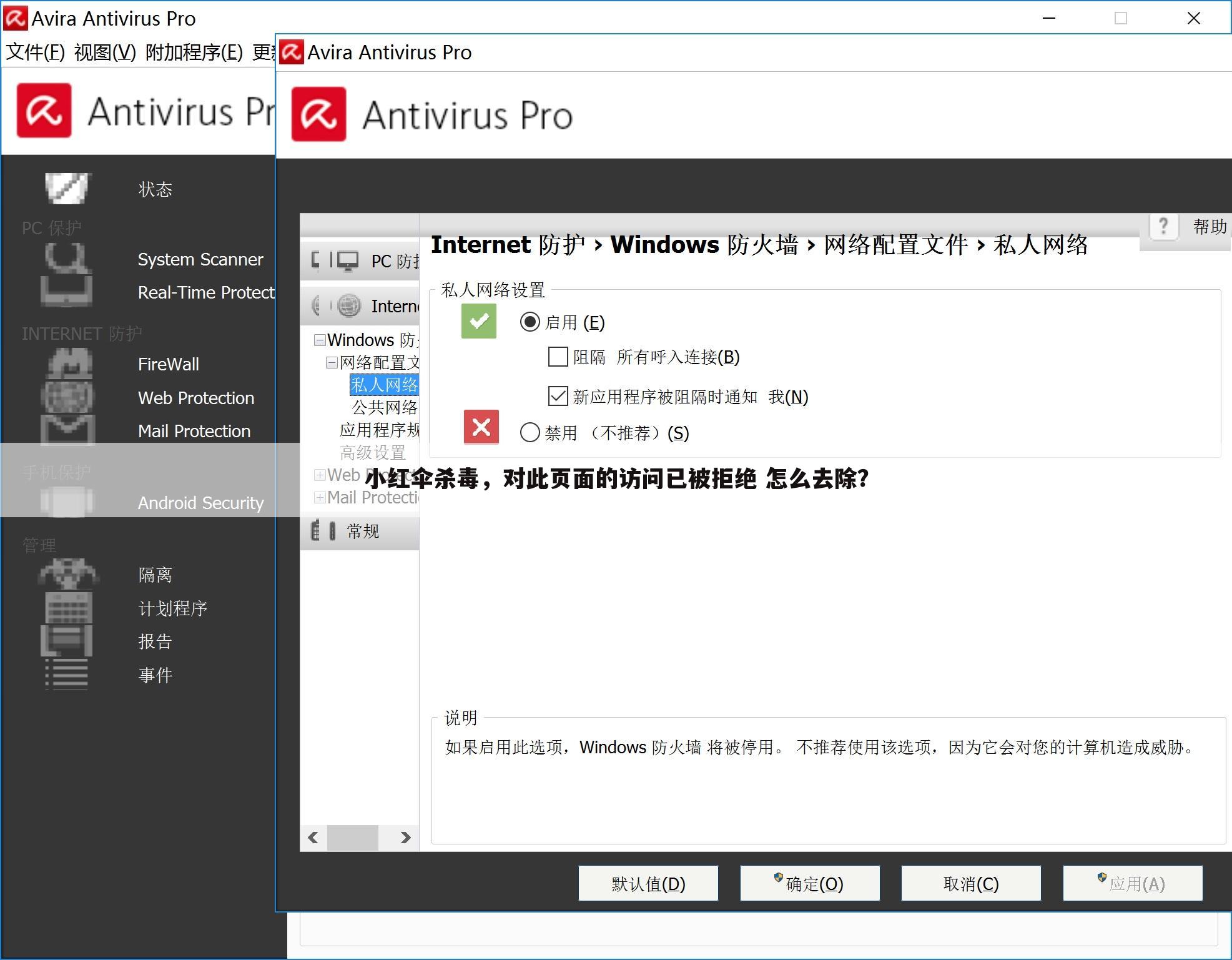
Task: Click the Events (事件) list icon
Action: pyautogui.click(x=67, y=675)
